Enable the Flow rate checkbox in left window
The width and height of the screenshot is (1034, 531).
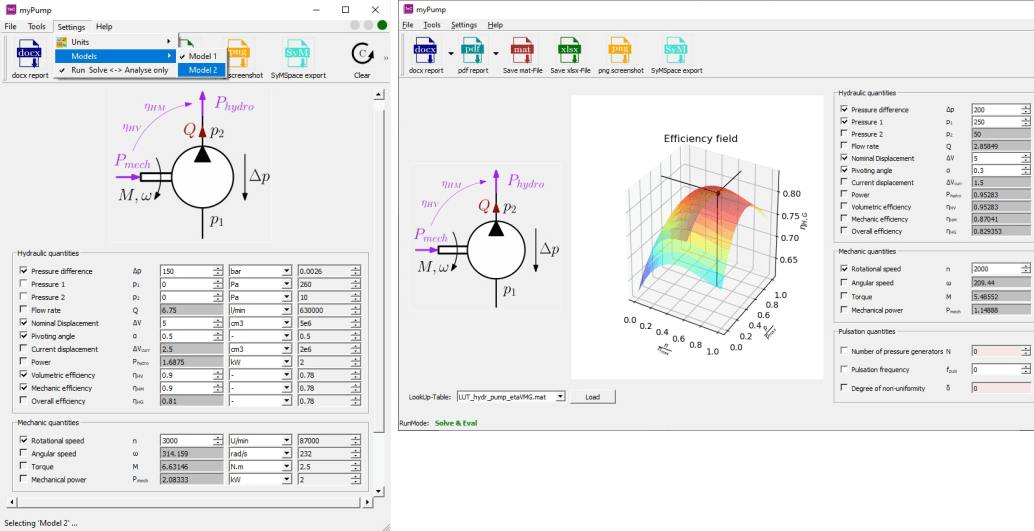(24, 310)
